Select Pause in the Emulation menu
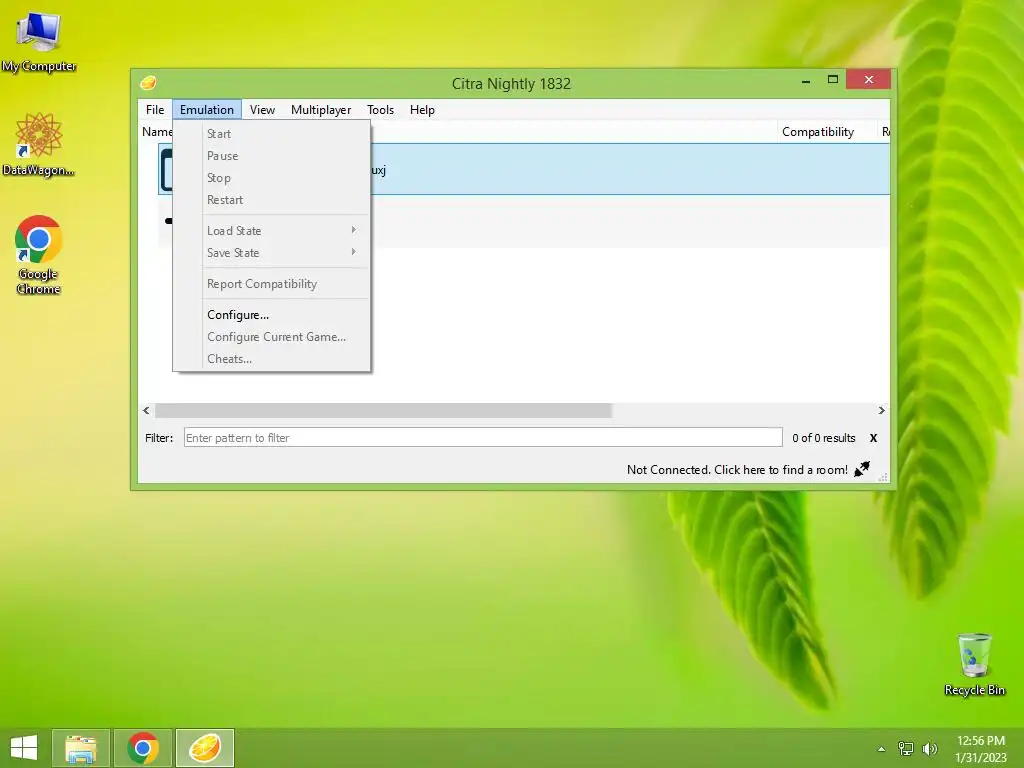The image size is (1024, 768). click(272, 156)
